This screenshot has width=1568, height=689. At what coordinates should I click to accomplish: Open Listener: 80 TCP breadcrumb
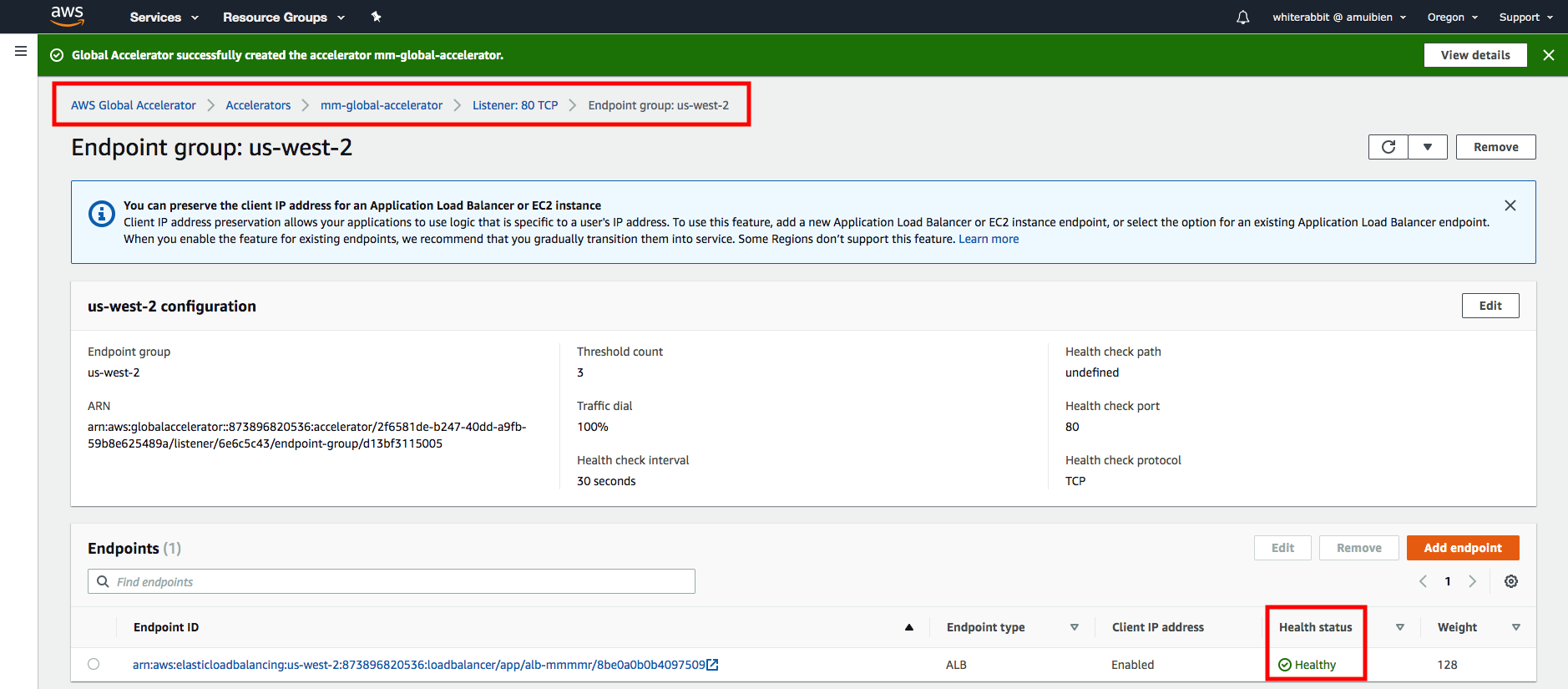pos(515,105)
